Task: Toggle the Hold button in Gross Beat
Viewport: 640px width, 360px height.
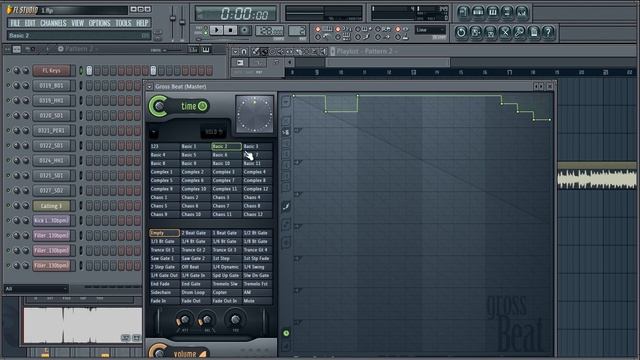Action: click(x=213, y=132)
